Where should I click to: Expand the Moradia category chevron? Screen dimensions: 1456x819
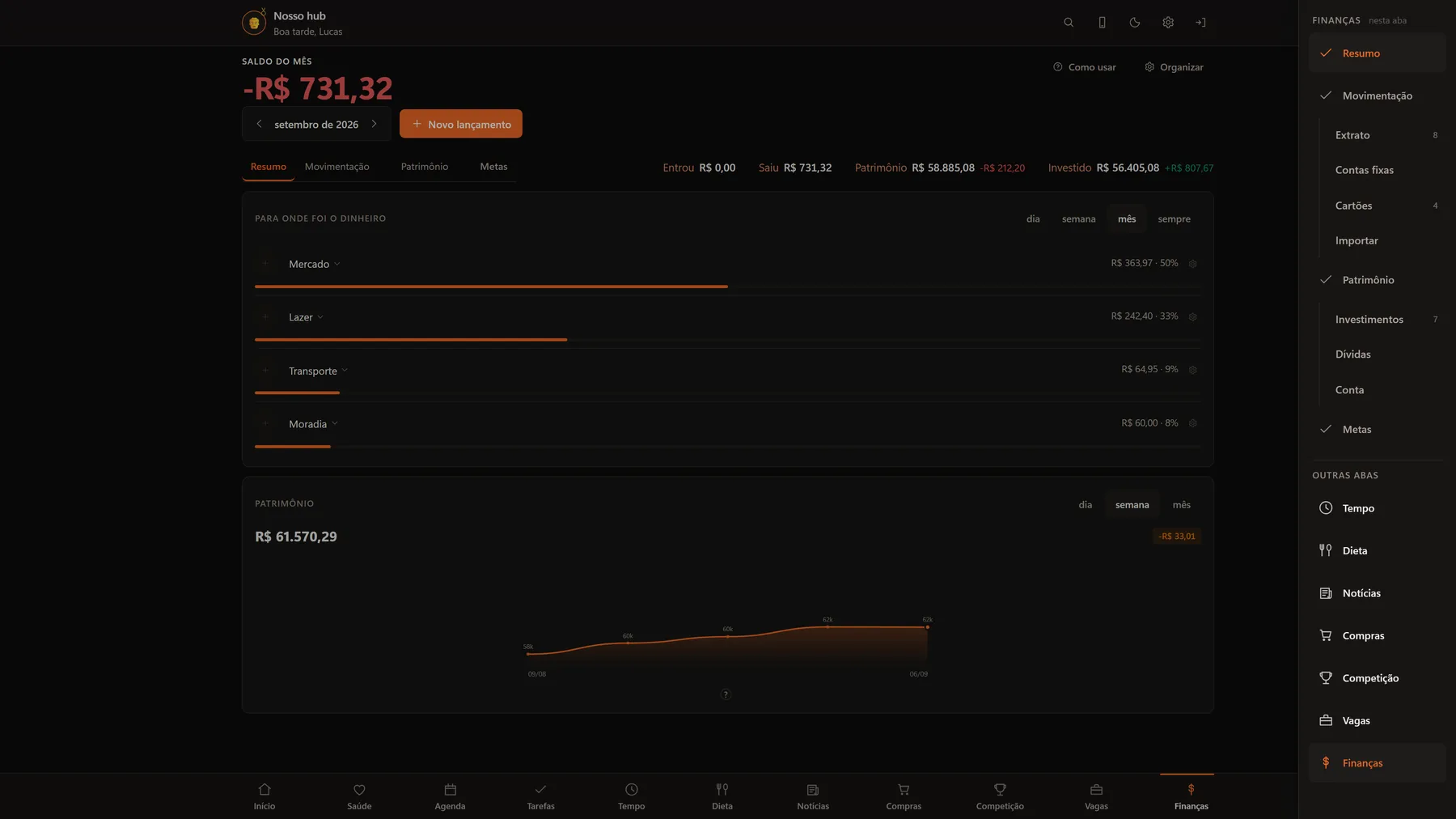click(x=335, y=423)
